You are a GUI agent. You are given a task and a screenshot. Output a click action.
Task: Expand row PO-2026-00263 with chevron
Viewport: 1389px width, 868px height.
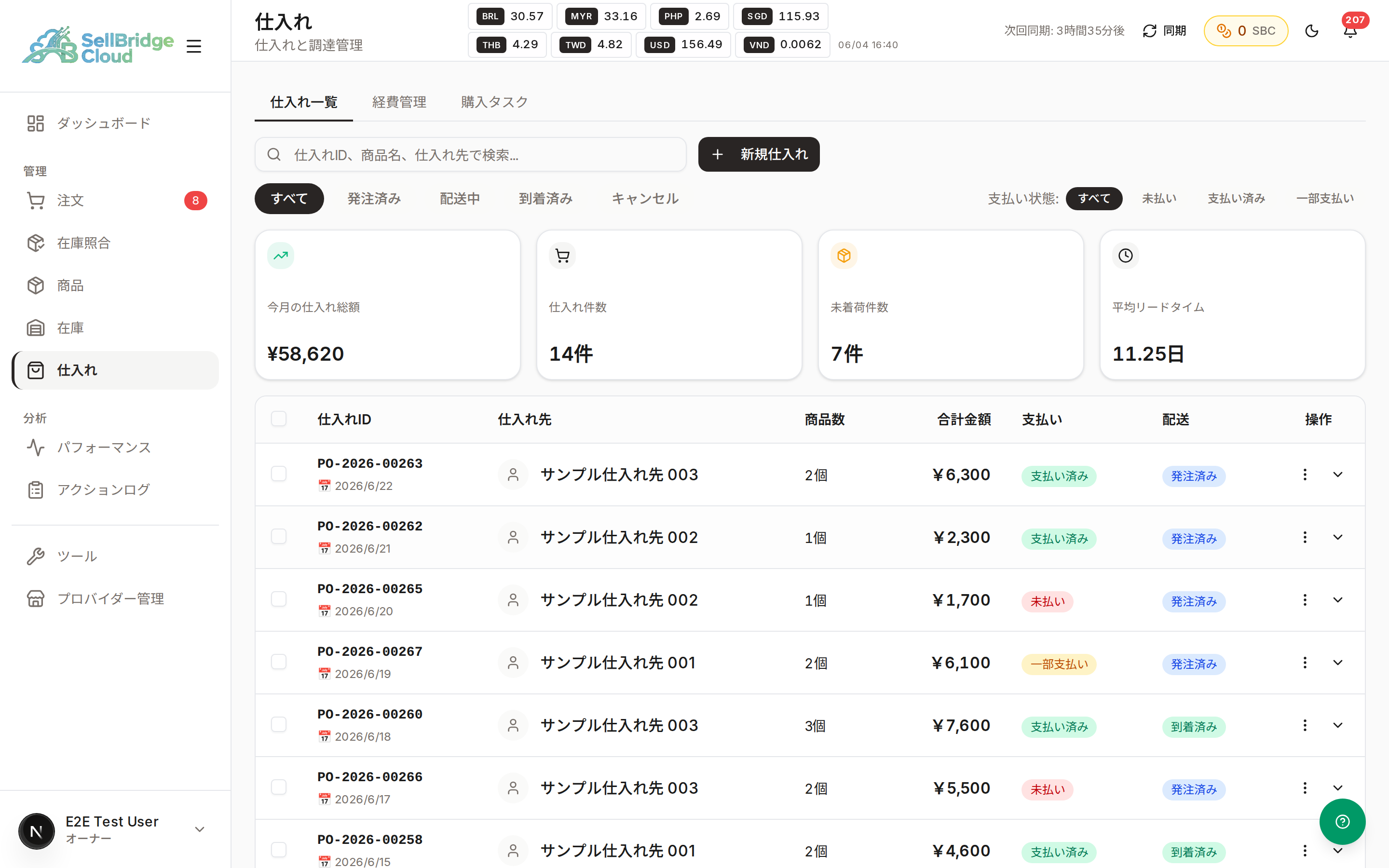tap(1337, 474)
